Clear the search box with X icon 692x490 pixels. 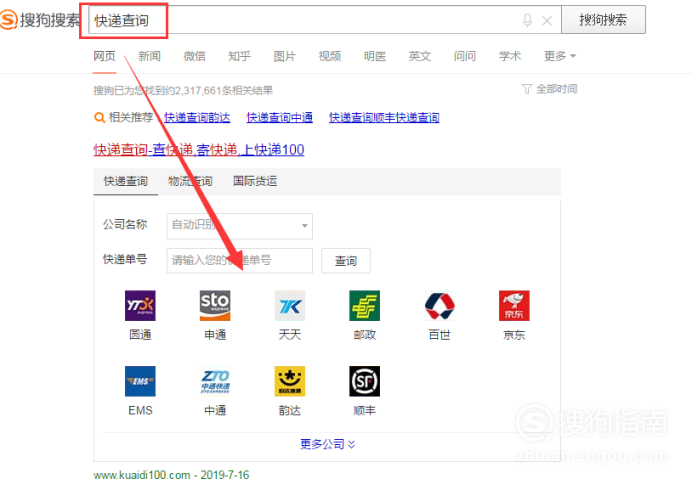click(547, 21)
